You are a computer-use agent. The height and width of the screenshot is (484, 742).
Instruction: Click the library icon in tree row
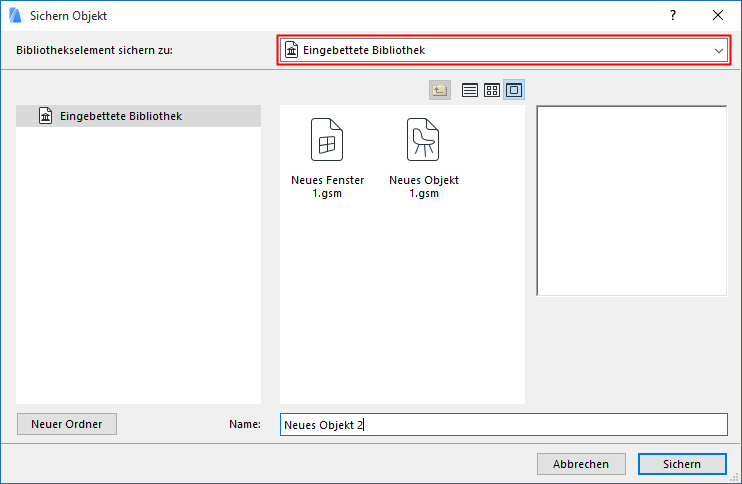(45, 116)
